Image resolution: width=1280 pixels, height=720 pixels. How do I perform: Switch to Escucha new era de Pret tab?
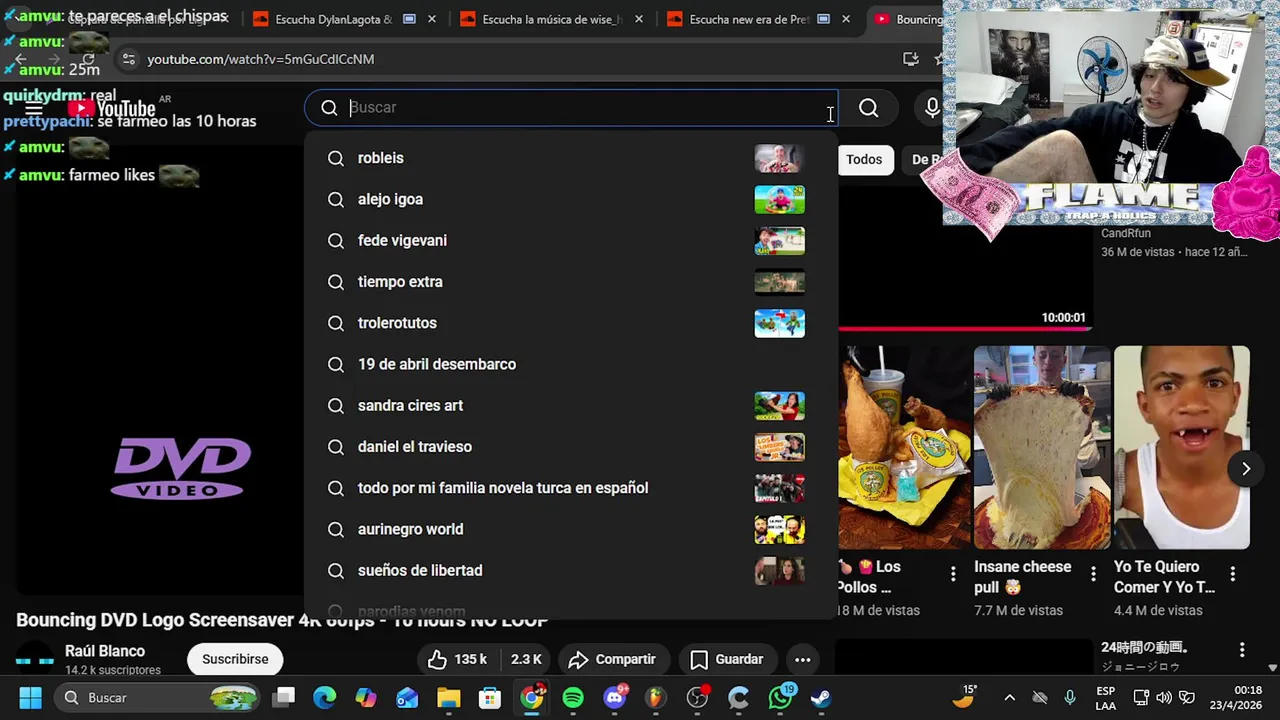[x=750, y=19]
